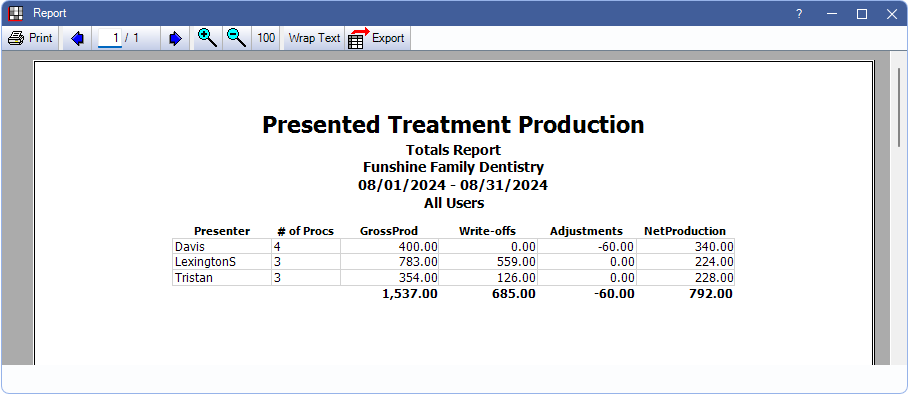Go to previous page with left arrow

click(77, 38)
